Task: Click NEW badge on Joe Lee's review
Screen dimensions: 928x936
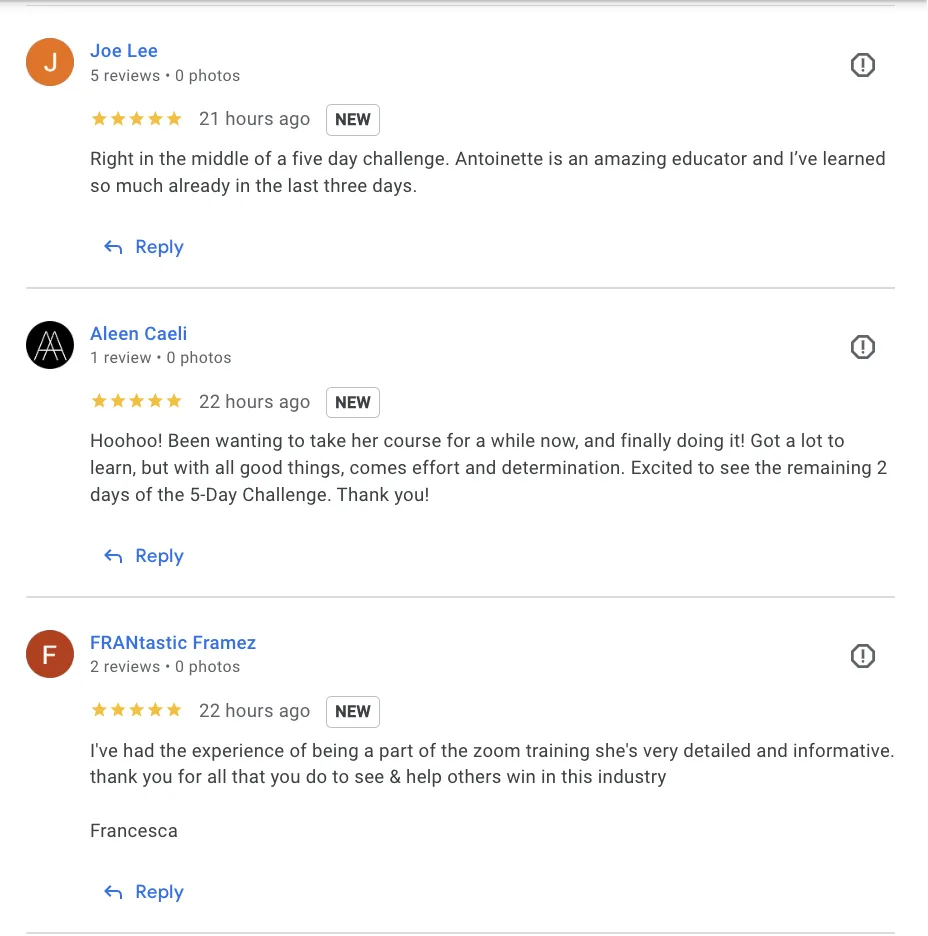Action: pos(352,120)
